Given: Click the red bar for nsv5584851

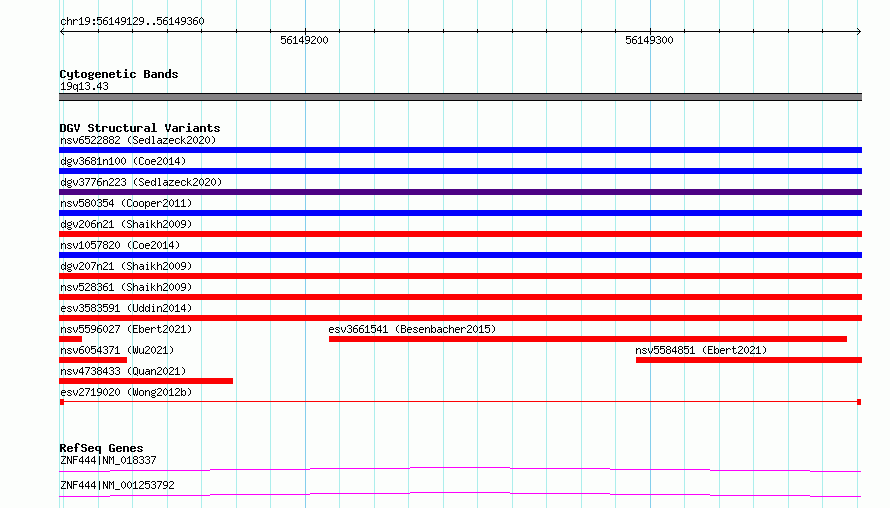Looking at the screenshot, I should point(749,360).
